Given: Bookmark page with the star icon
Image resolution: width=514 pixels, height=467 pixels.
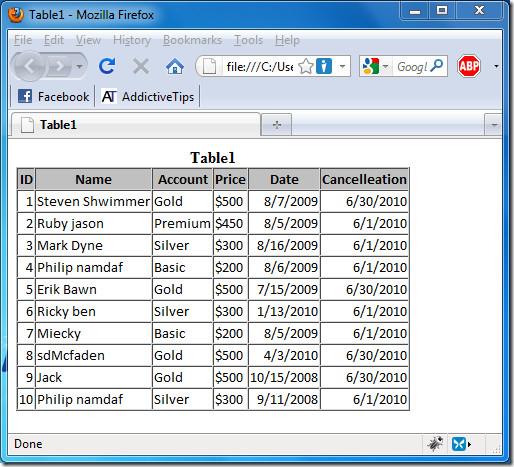Looking at the screenshot, I should 306,66.
